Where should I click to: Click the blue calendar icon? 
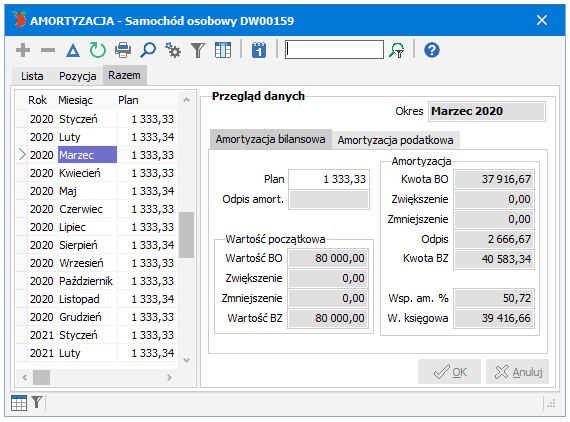pos(259,50)
